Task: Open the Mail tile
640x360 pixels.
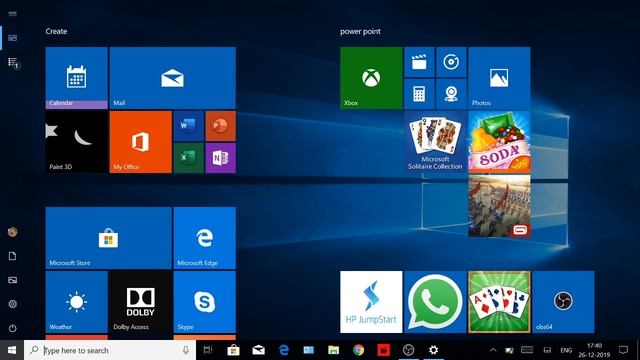Action: coord(173,78)
